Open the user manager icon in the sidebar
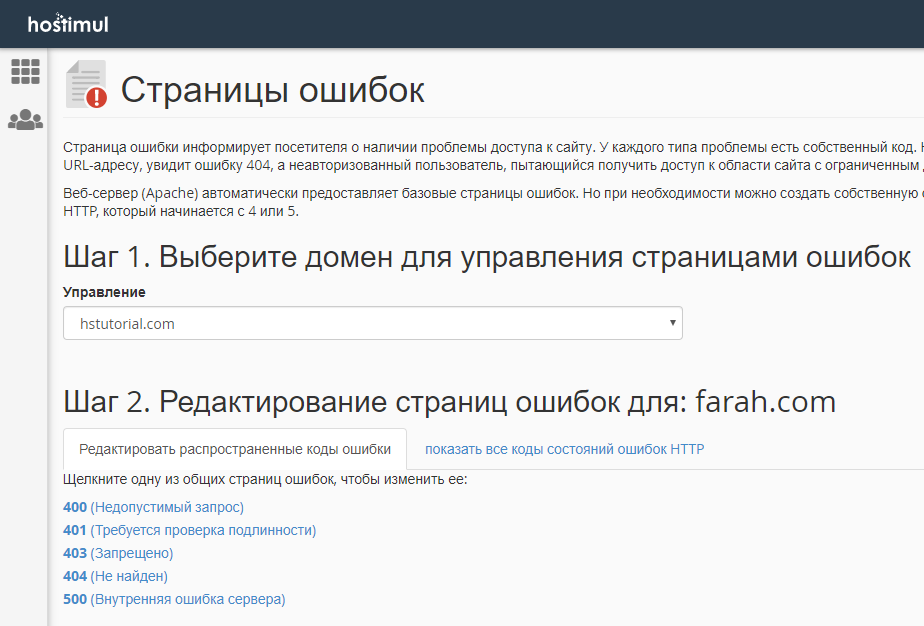Viewport: 924px width, 626px height. pos(25,120)
